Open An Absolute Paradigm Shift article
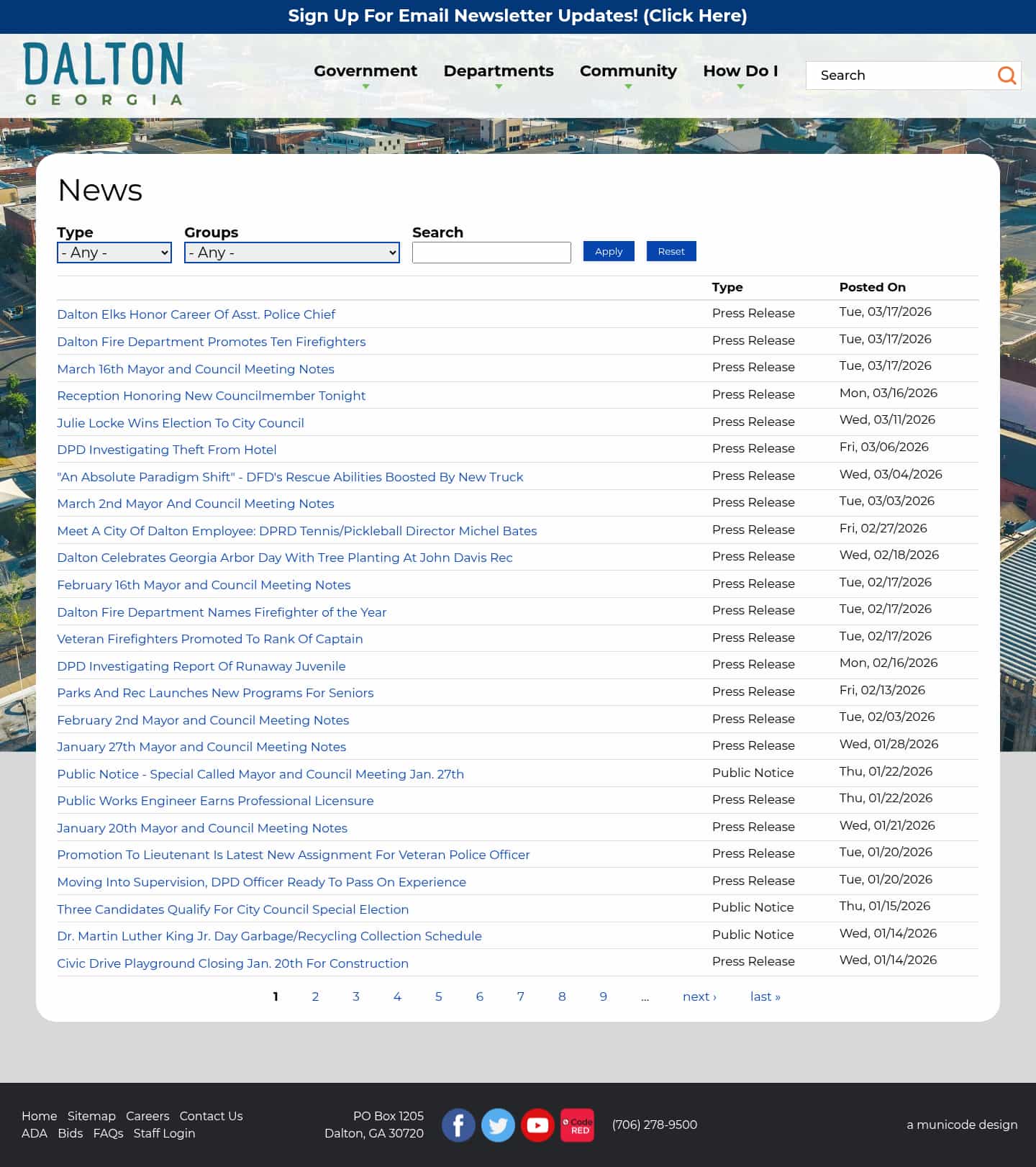1036x1167 pixels. [x=290, y=477]
